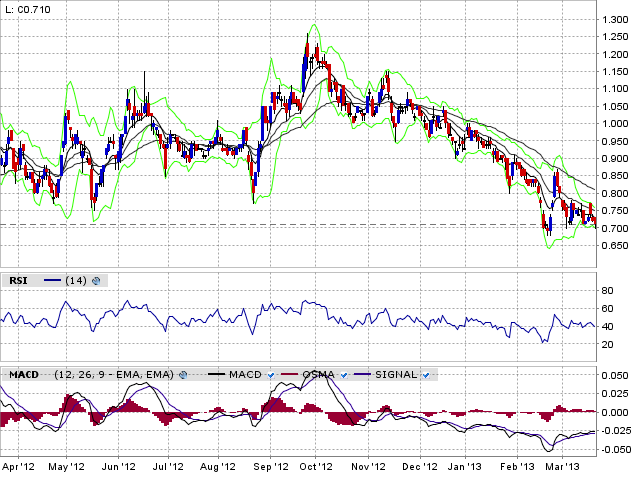The image size is (640, 480).
Task: Click the Oct '12 date axis label
Action: click(x=316, y=467)
